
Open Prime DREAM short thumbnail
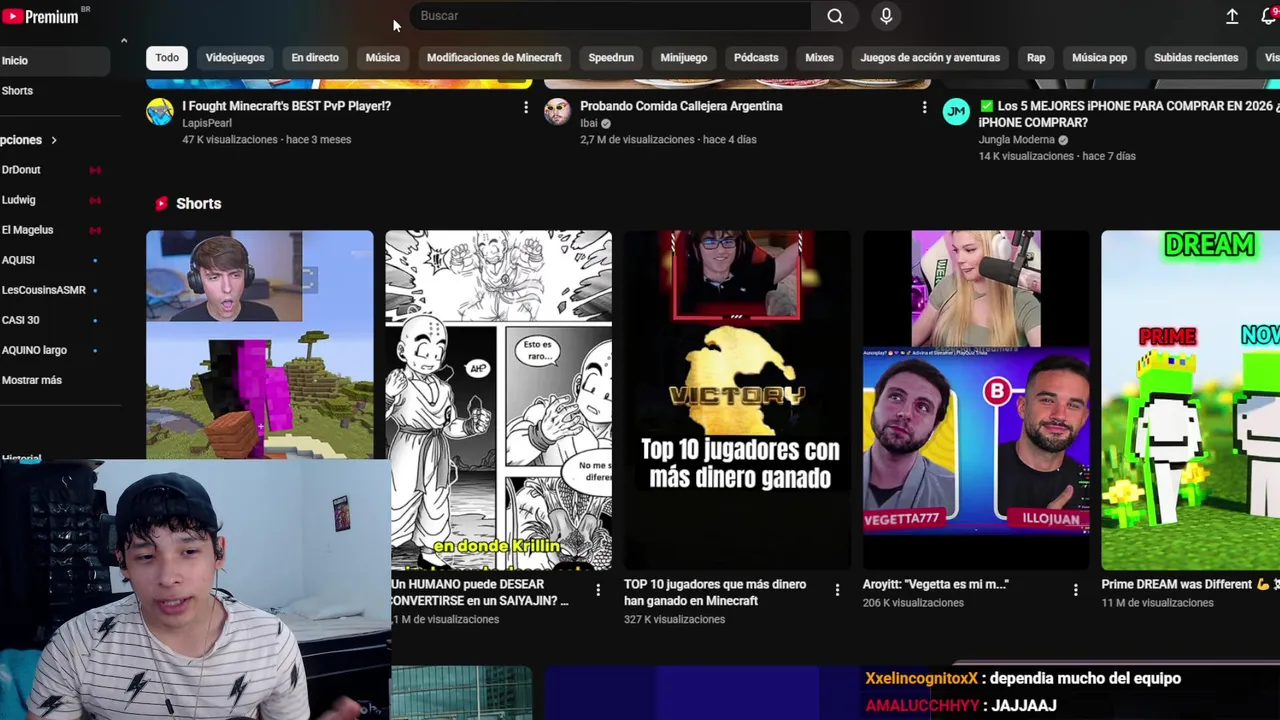(x=1190, y=400)
